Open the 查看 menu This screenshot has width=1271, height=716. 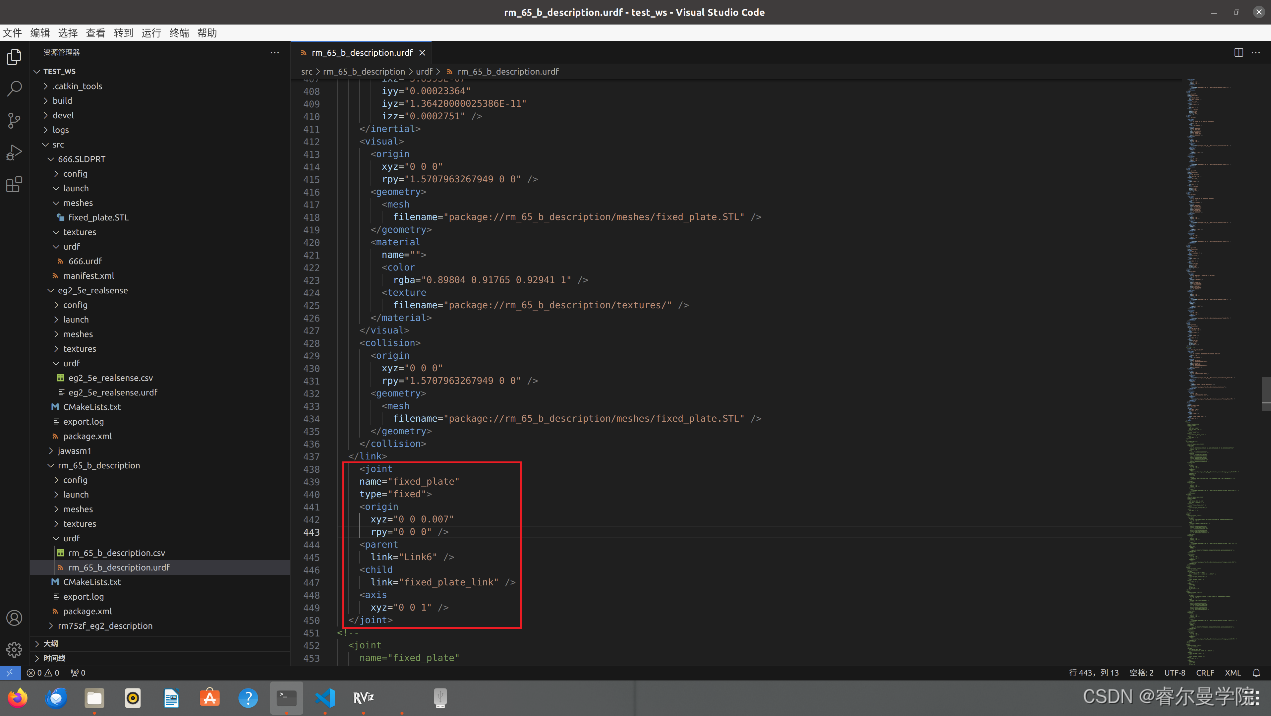[x=96, y=33]
